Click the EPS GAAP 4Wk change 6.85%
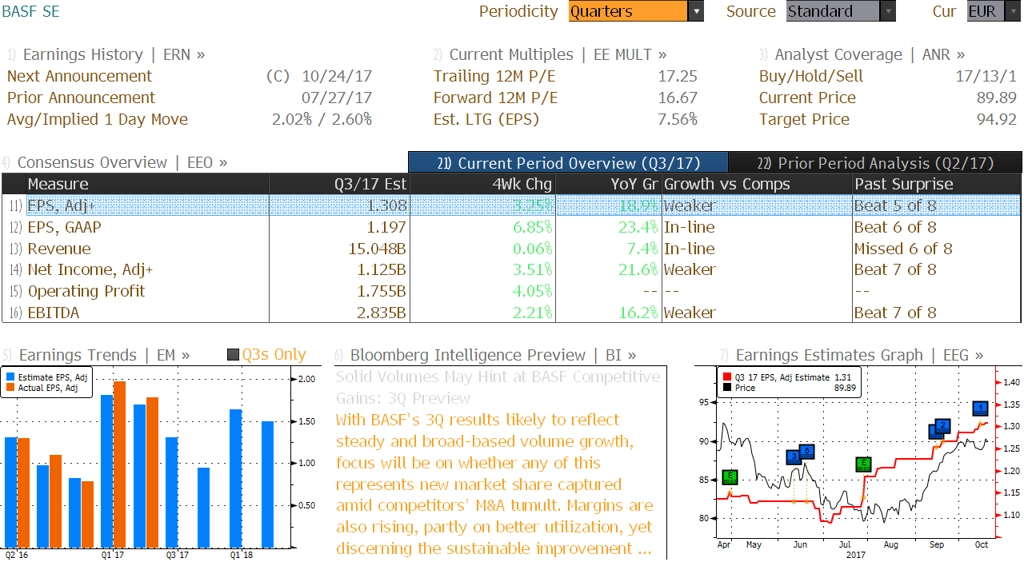Screen dimensions: 1024x562 pyautogui.click(x=533, y=227)
